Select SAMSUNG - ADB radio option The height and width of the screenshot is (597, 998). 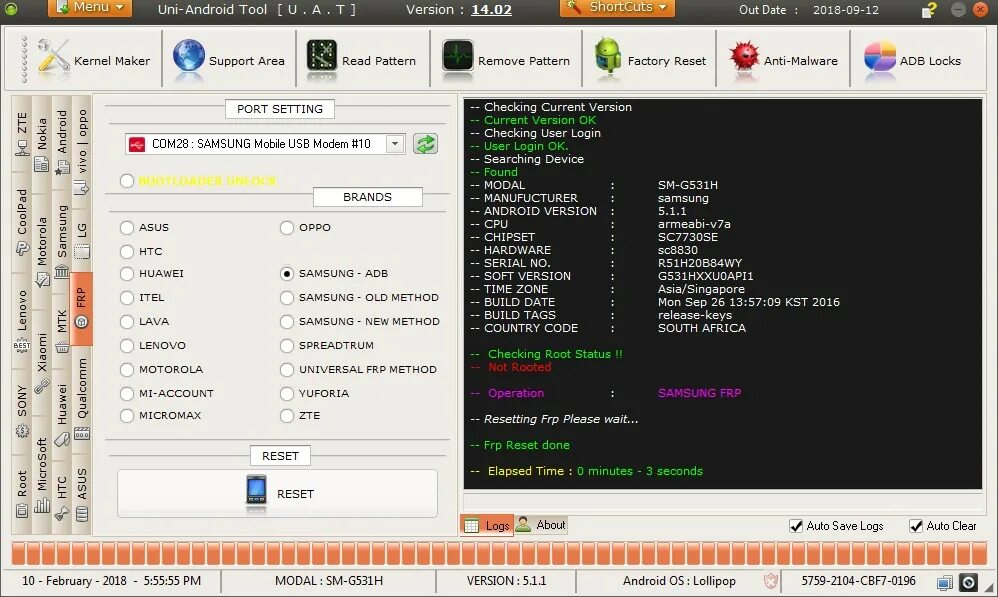click(x=287, y=273)
